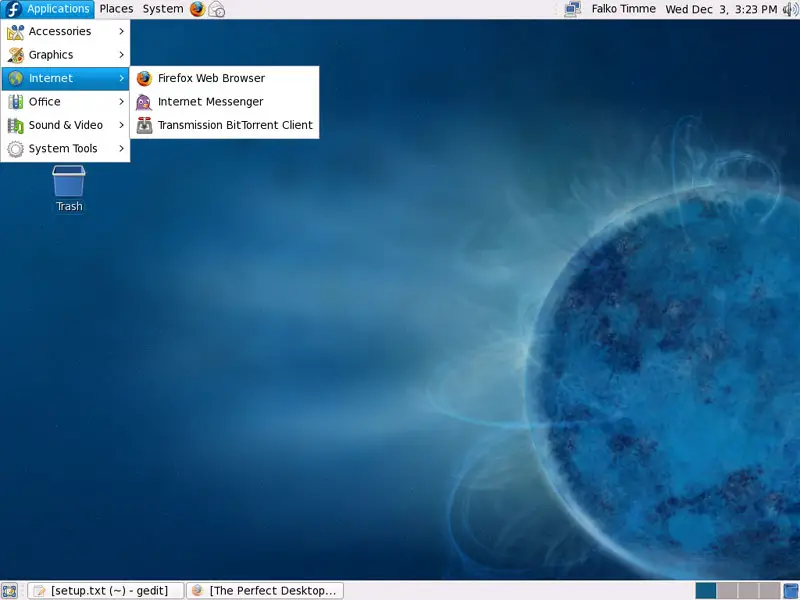Click the Trash desktop icon
This screenshot has height=600, width=800.
tap(69, 181)
